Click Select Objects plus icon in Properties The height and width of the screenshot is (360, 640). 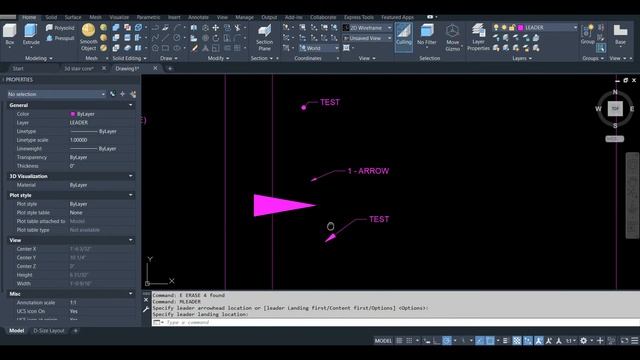(x=122, y=94)
